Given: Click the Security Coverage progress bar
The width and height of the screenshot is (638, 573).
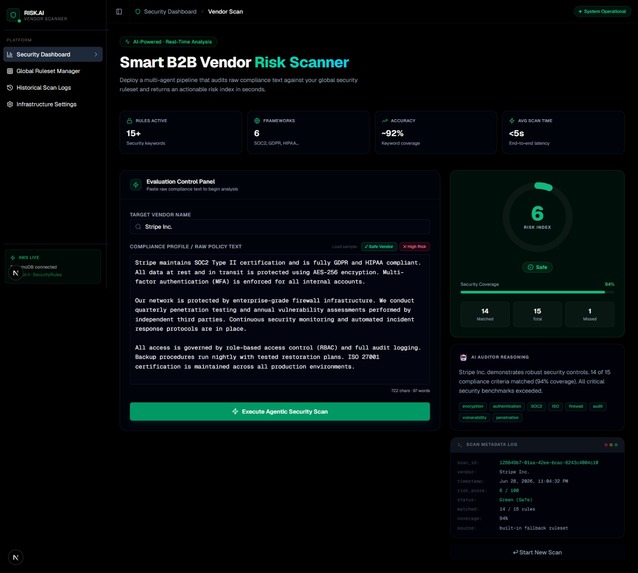Looking at the screenshot, I should (537, 292).
